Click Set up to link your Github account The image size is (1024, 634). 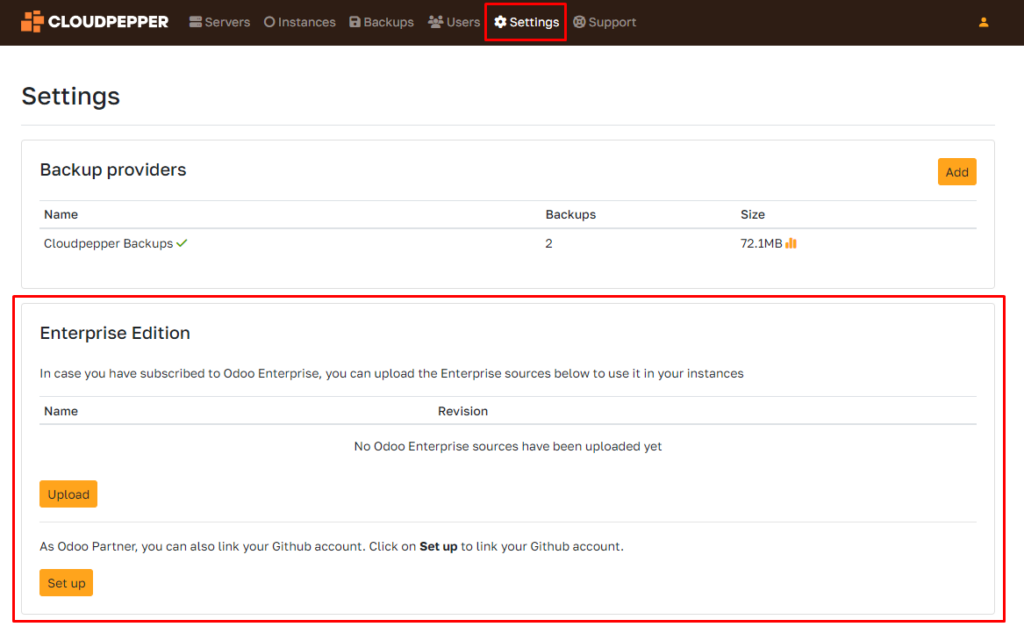tap(66, 582)
